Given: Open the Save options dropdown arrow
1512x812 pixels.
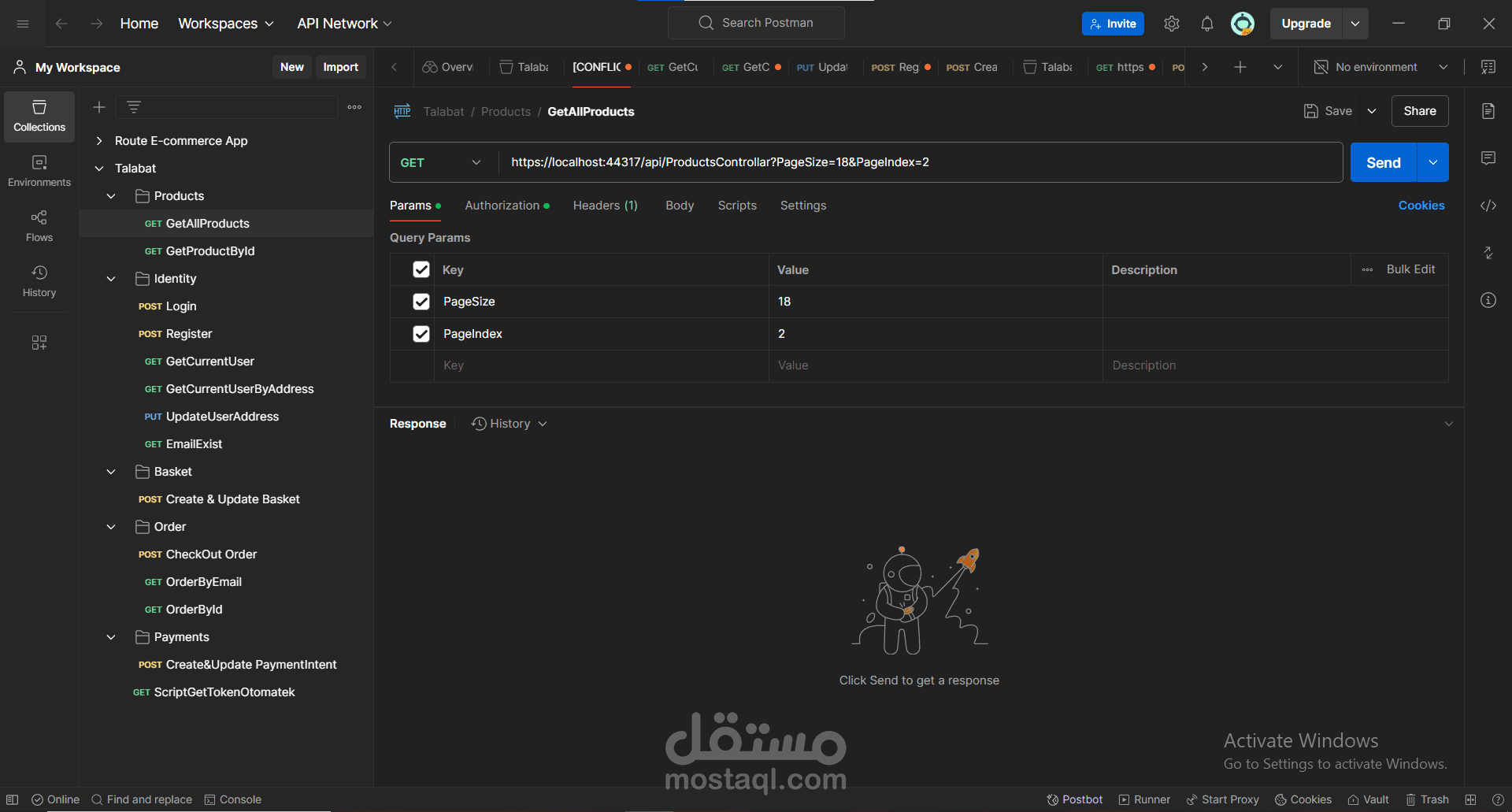Looking at the screenshot, I should pos(1372,111).
